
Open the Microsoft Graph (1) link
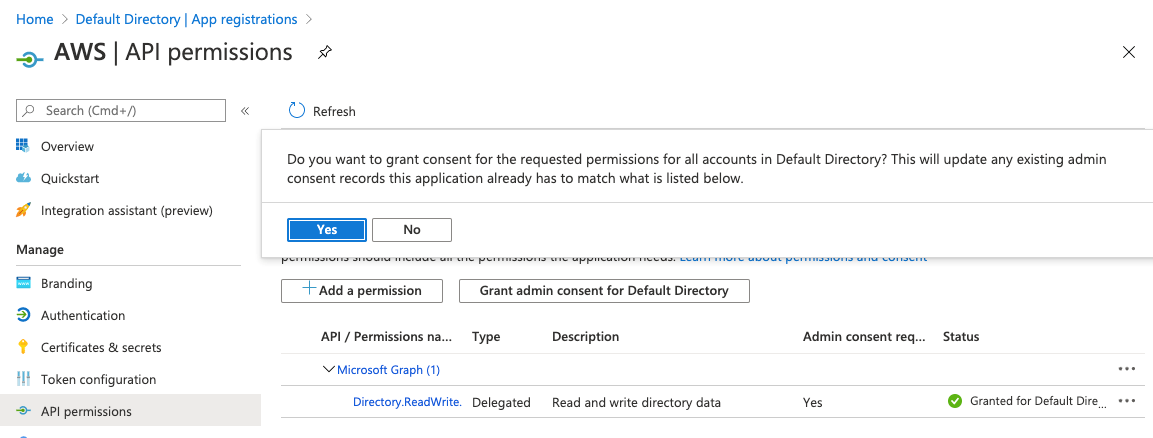coord(388,370)
